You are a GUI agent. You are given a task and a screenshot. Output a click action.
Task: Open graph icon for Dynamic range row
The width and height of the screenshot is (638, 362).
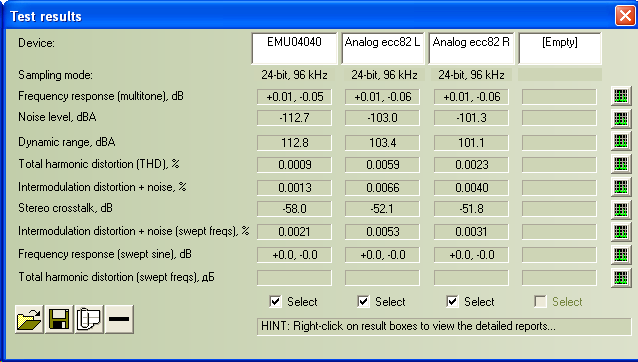click(621, 141)
